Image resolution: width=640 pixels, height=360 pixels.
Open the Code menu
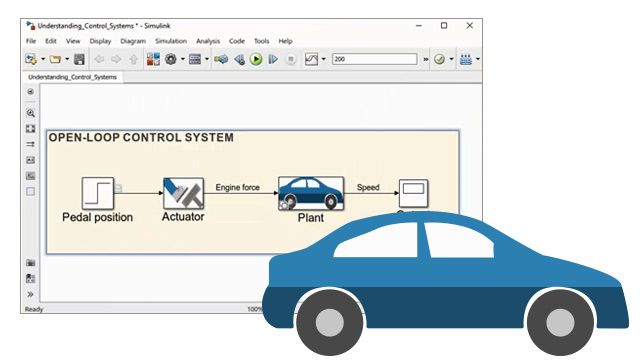point(237,41)
